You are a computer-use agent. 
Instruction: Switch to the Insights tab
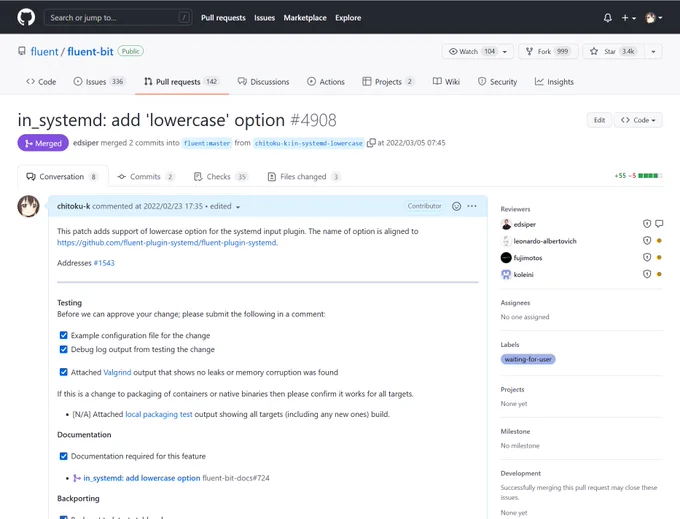[x=554, y=82]
